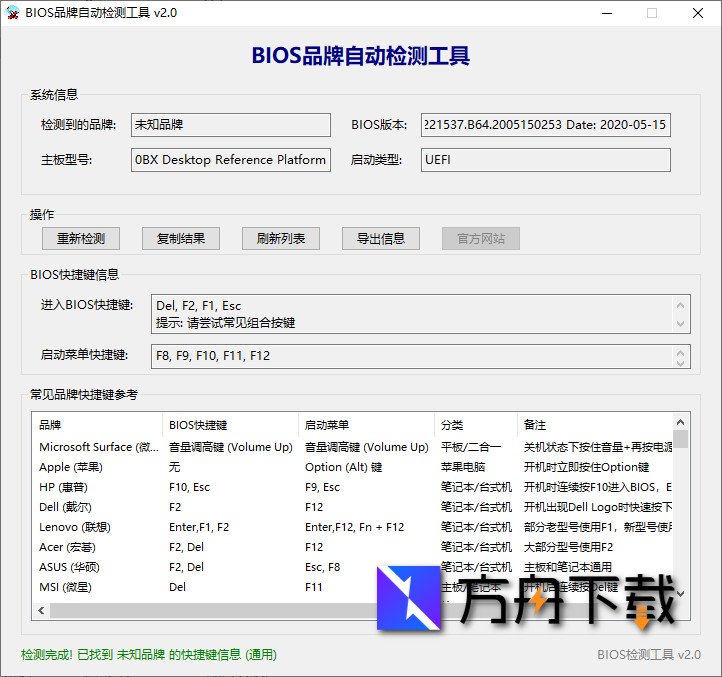Click the green 检测完成 status message
722x677 pixels.
(149, 654)
